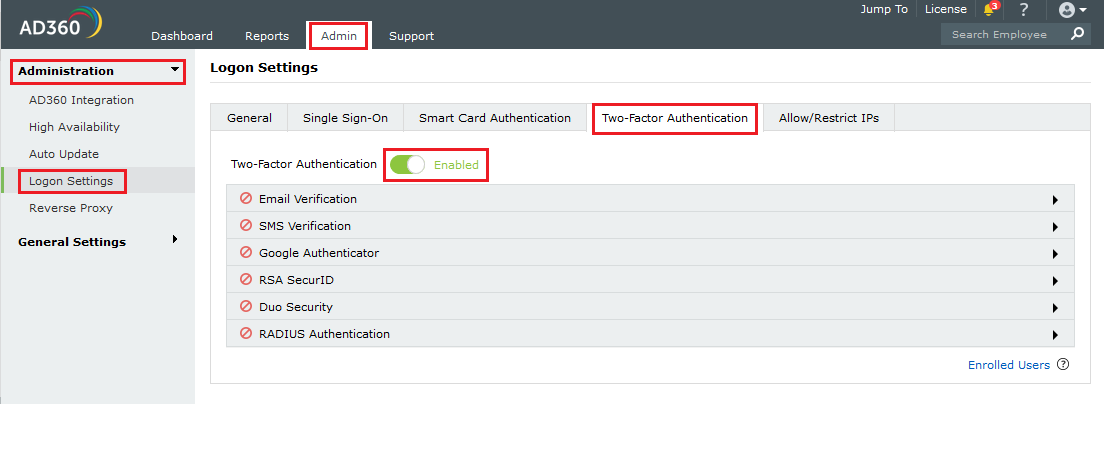Expand the Google Authenticator section
Image resolution: width=1104 pixels, height=459 pixels.
(x=1055, y=254)
